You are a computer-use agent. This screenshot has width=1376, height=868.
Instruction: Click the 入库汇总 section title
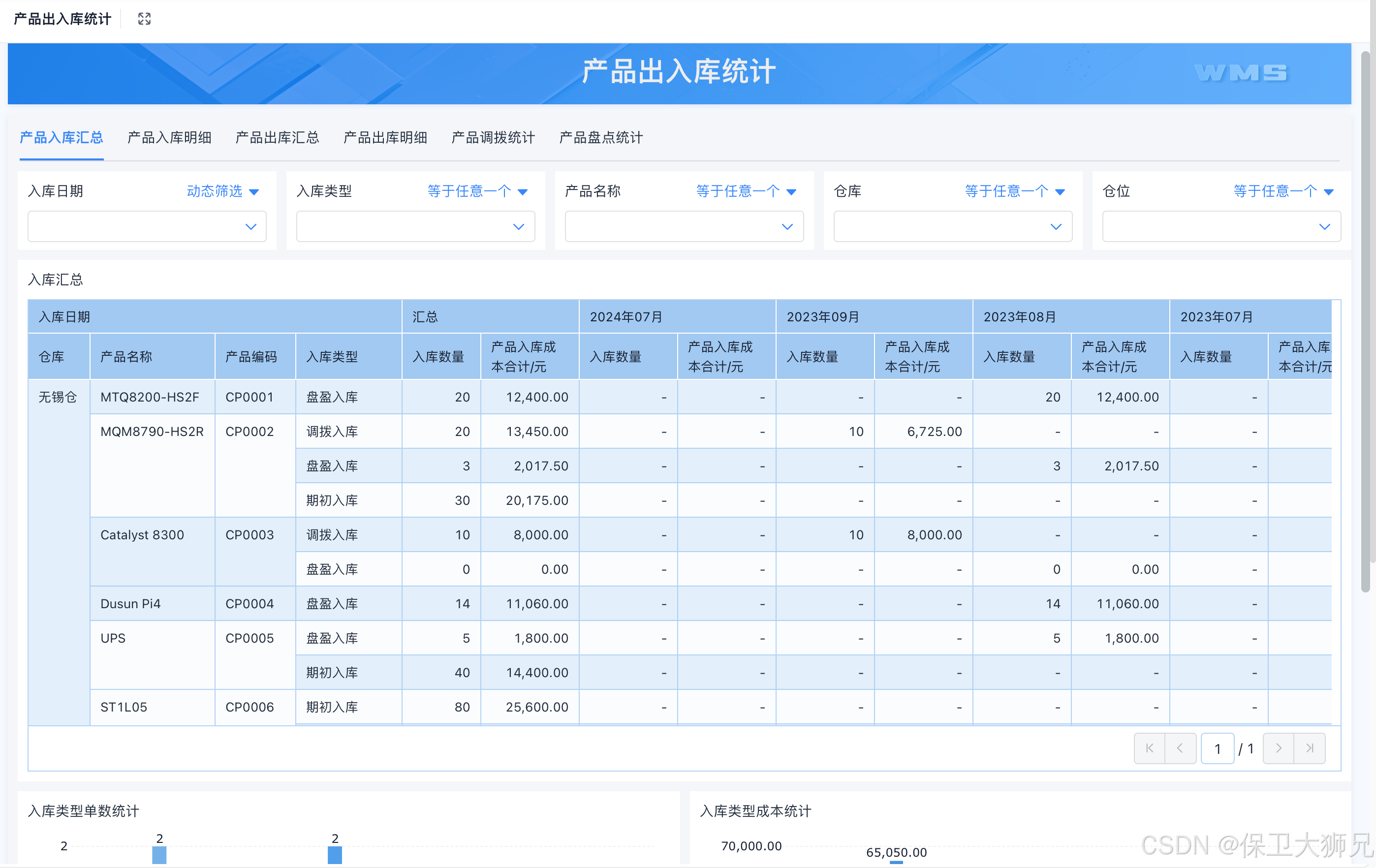pyautogui.click(x=56, y=280)
